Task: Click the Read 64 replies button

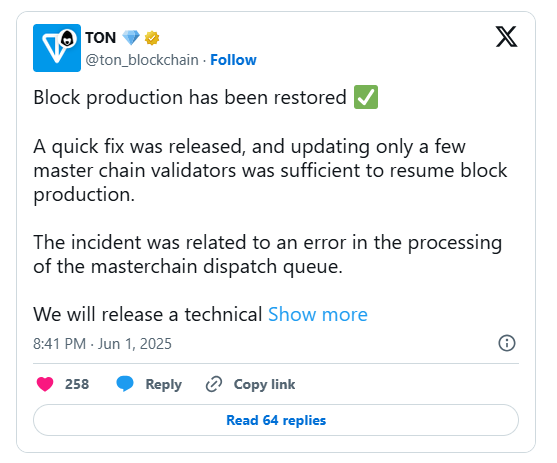Action: pos(276,420)
